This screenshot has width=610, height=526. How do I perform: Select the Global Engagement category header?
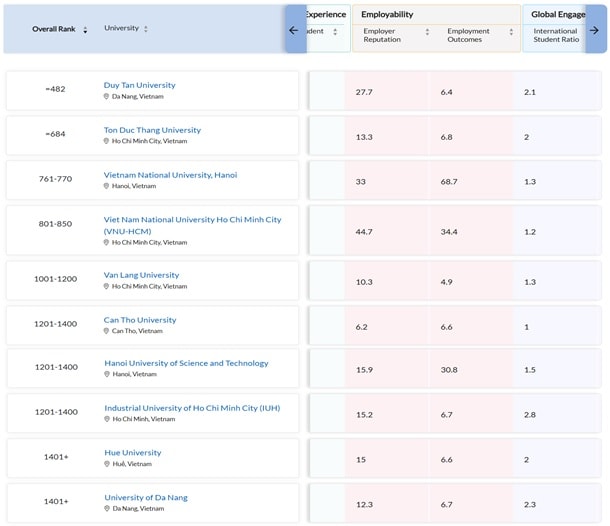tap(557, 15)
